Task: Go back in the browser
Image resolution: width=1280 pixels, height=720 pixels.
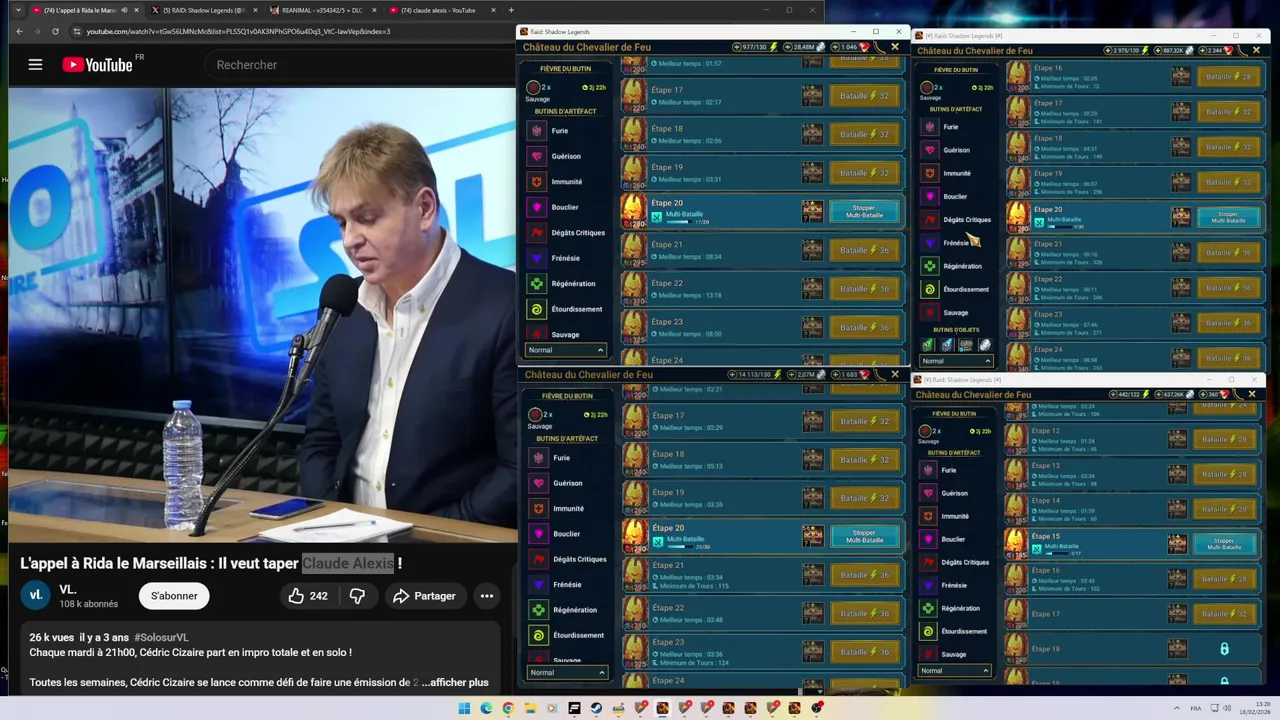Action: click(19, 31)
